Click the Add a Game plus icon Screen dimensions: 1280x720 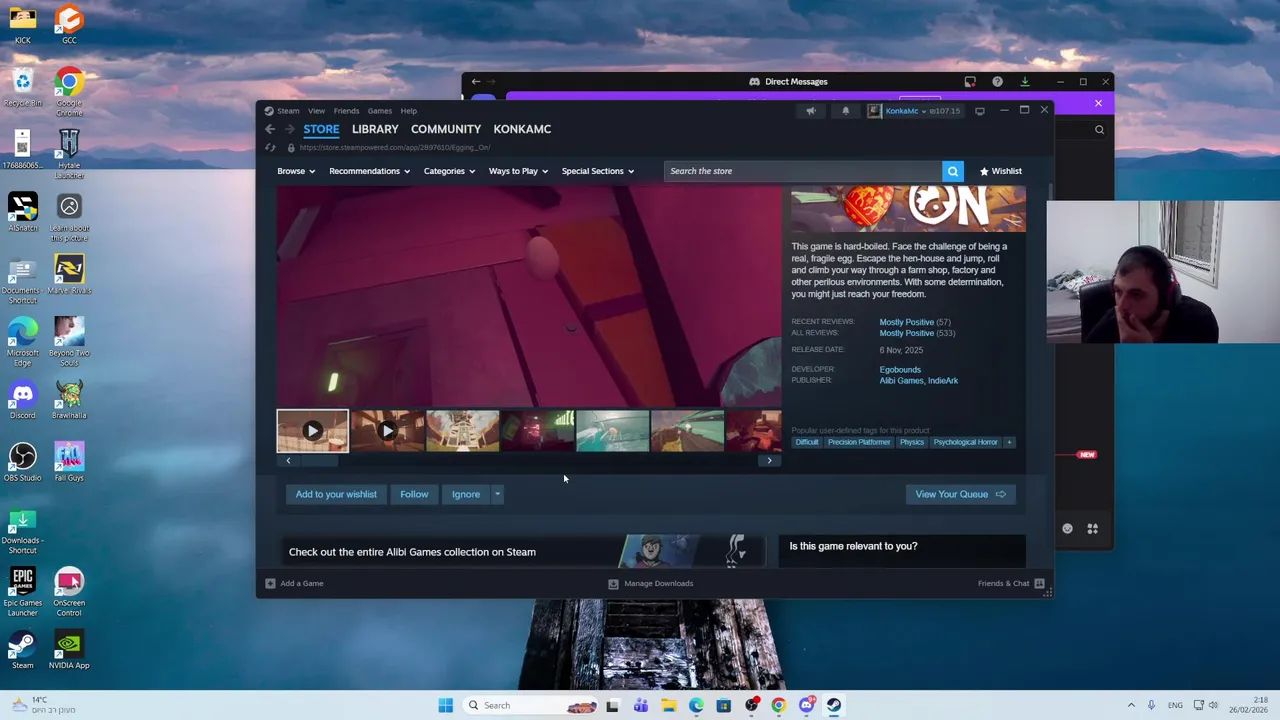[270, 583]
